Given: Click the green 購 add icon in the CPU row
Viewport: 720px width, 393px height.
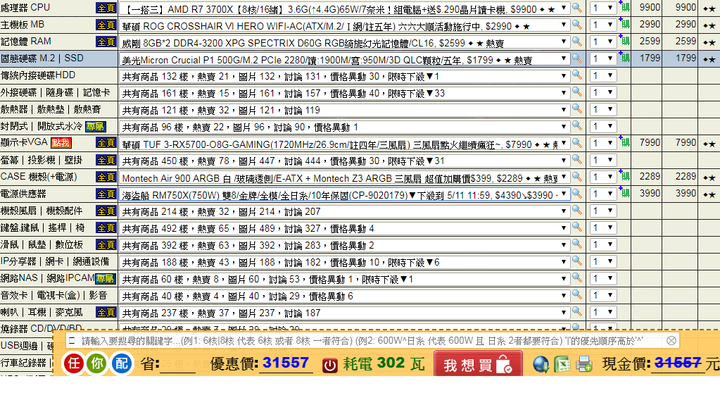Looking at the screenshot, I should click(x=624, y=8).
